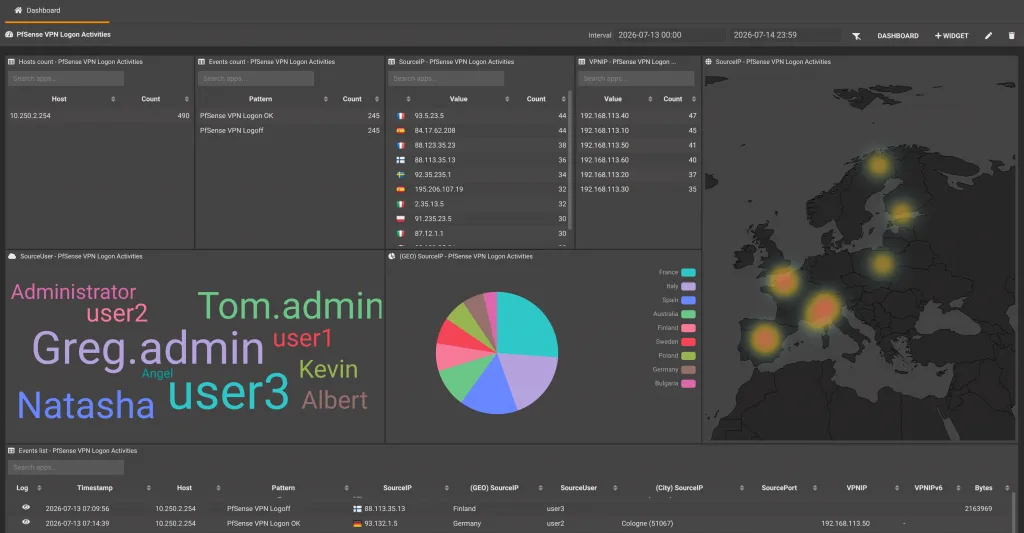Click the Italy flag beside 2.35.13.5

tap(400, 204)
